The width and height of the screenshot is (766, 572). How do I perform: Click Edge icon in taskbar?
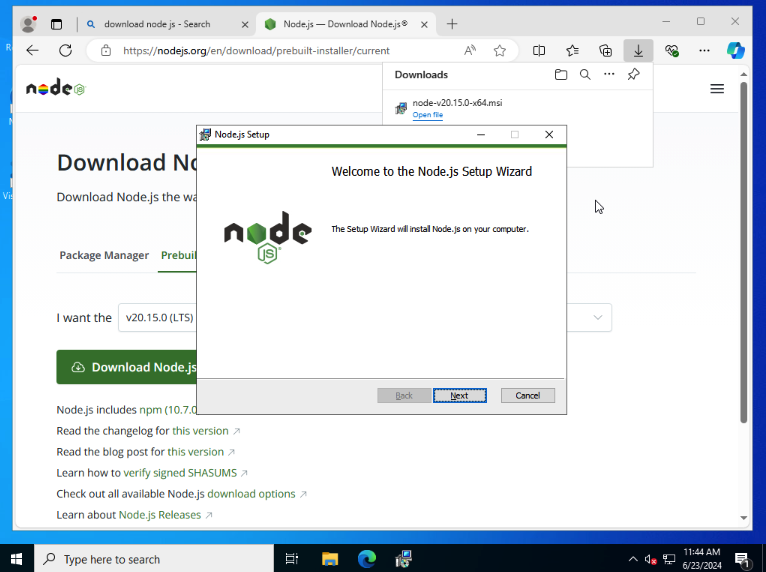367,558
